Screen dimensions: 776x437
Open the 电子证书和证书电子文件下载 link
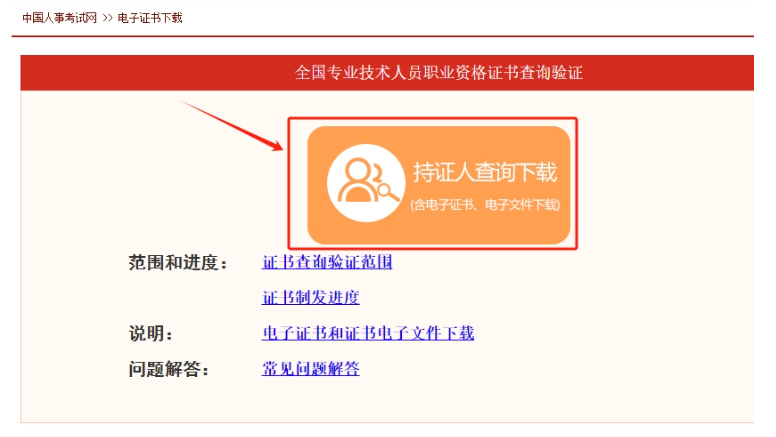(x=368, y=333)
